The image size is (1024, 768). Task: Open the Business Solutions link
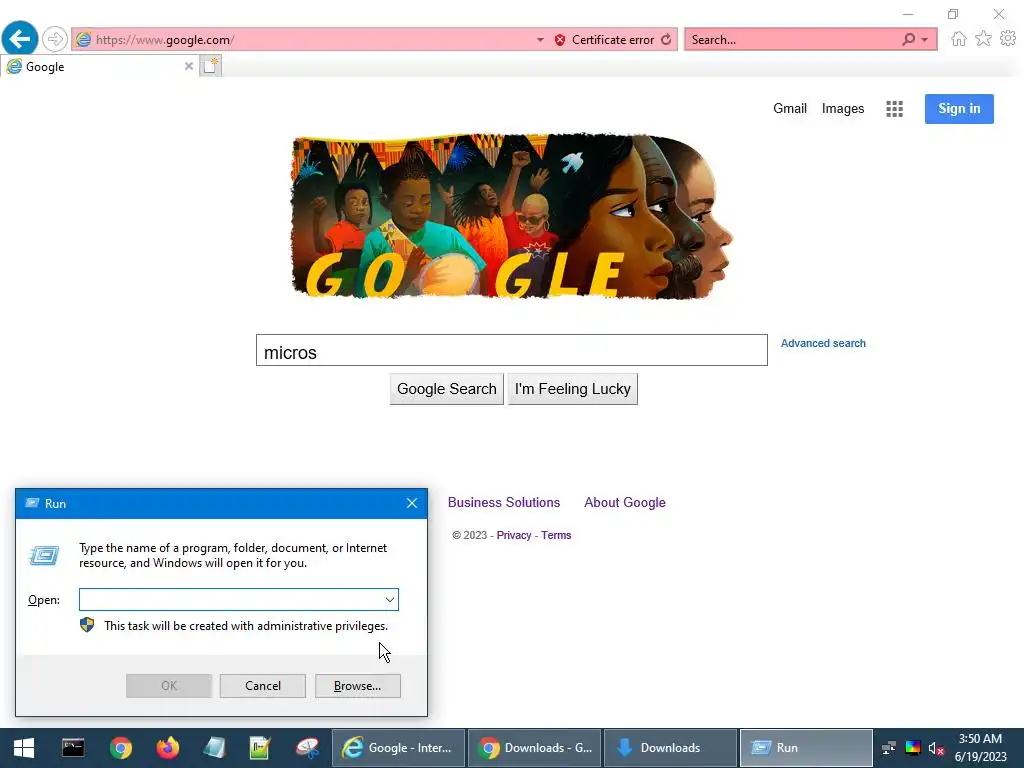(504, 502)
